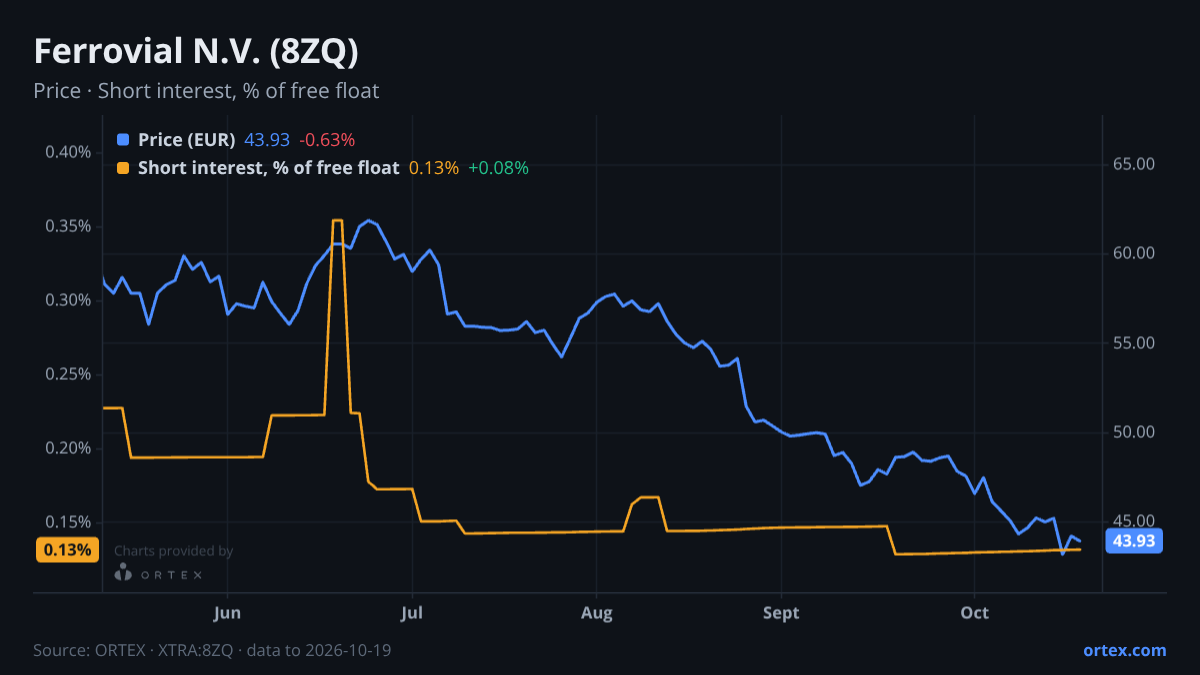
Task: Click the orange 0.13% axis value badge
Action: (68, 549)
